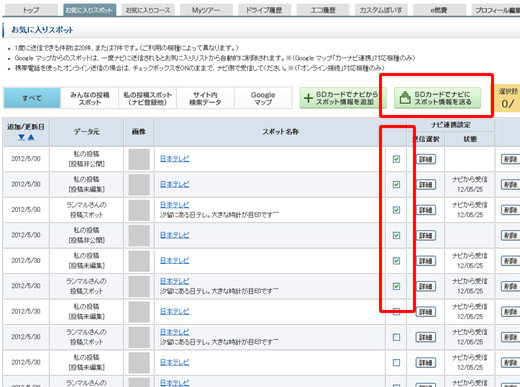Open the 日本テレビ link in the second row
The height and width of the screenshot is (387, 520).
(175, 184)
